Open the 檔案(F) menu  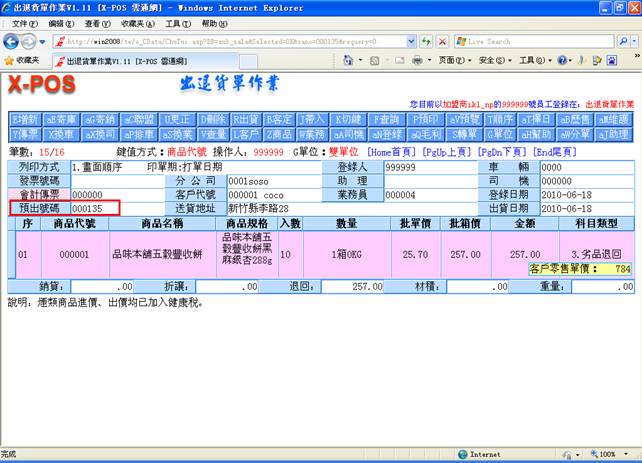tap(22, 23)
